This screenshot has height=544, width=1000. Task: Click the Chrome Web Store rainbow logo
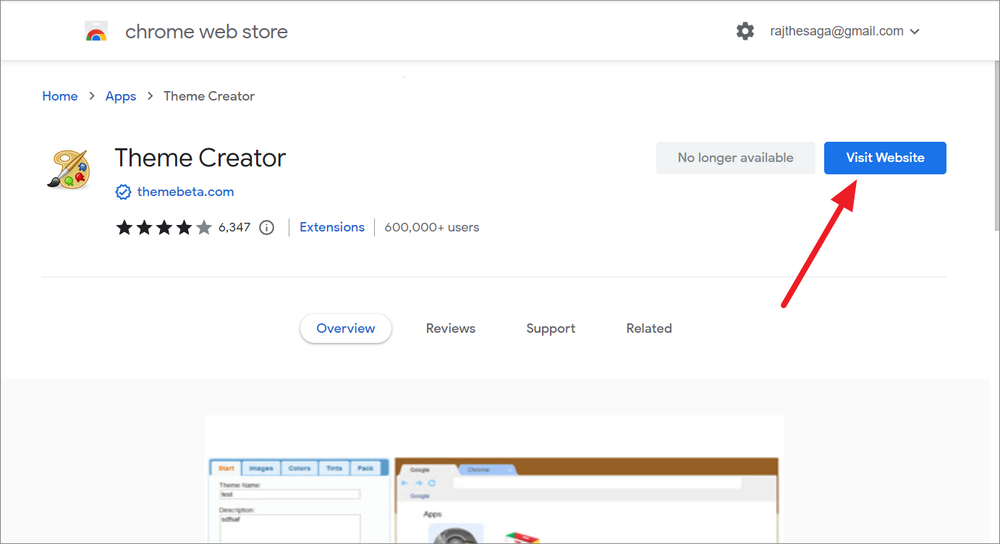96,31
